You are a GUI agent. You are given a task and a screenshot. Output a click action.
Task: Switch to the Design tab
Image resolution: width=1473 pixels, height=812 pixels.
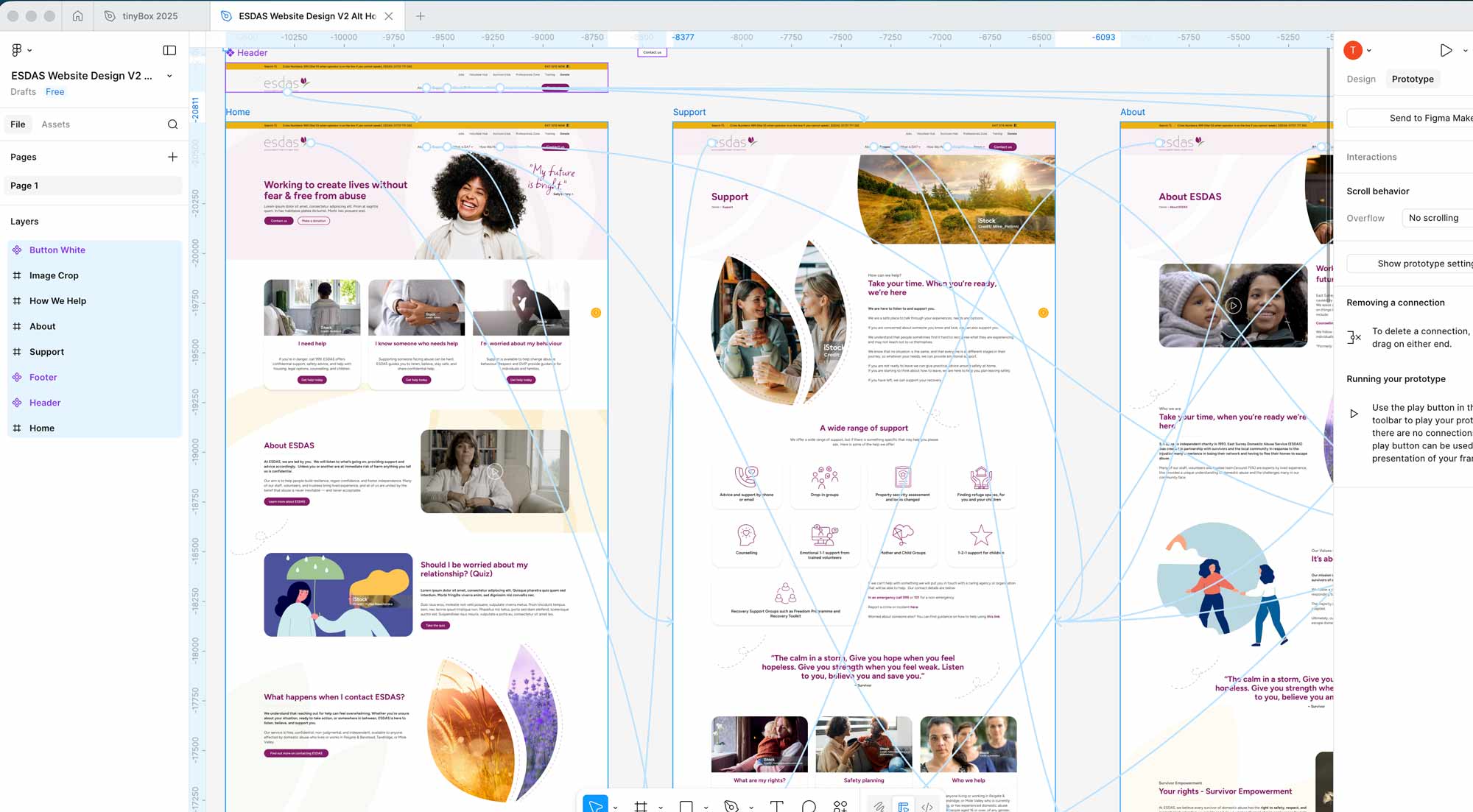(1361, 79)
